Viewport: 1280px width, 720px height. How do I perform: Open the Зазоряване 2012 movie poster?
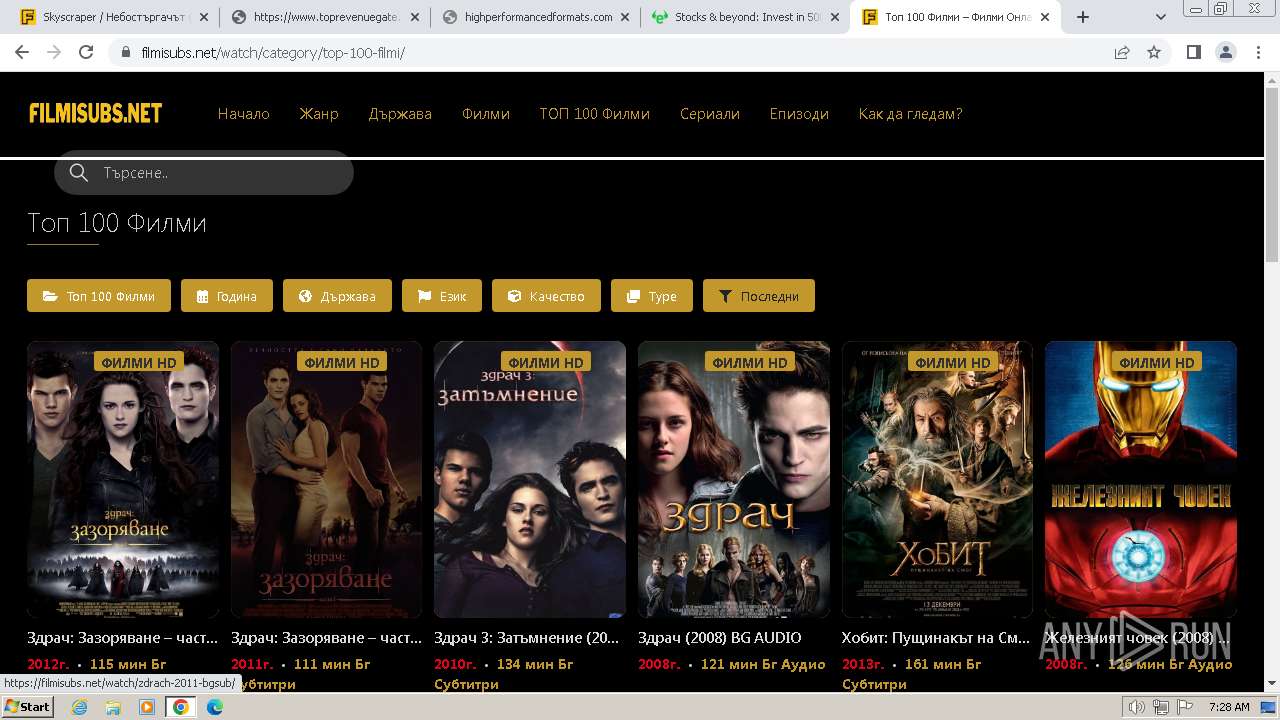point(123,480)
